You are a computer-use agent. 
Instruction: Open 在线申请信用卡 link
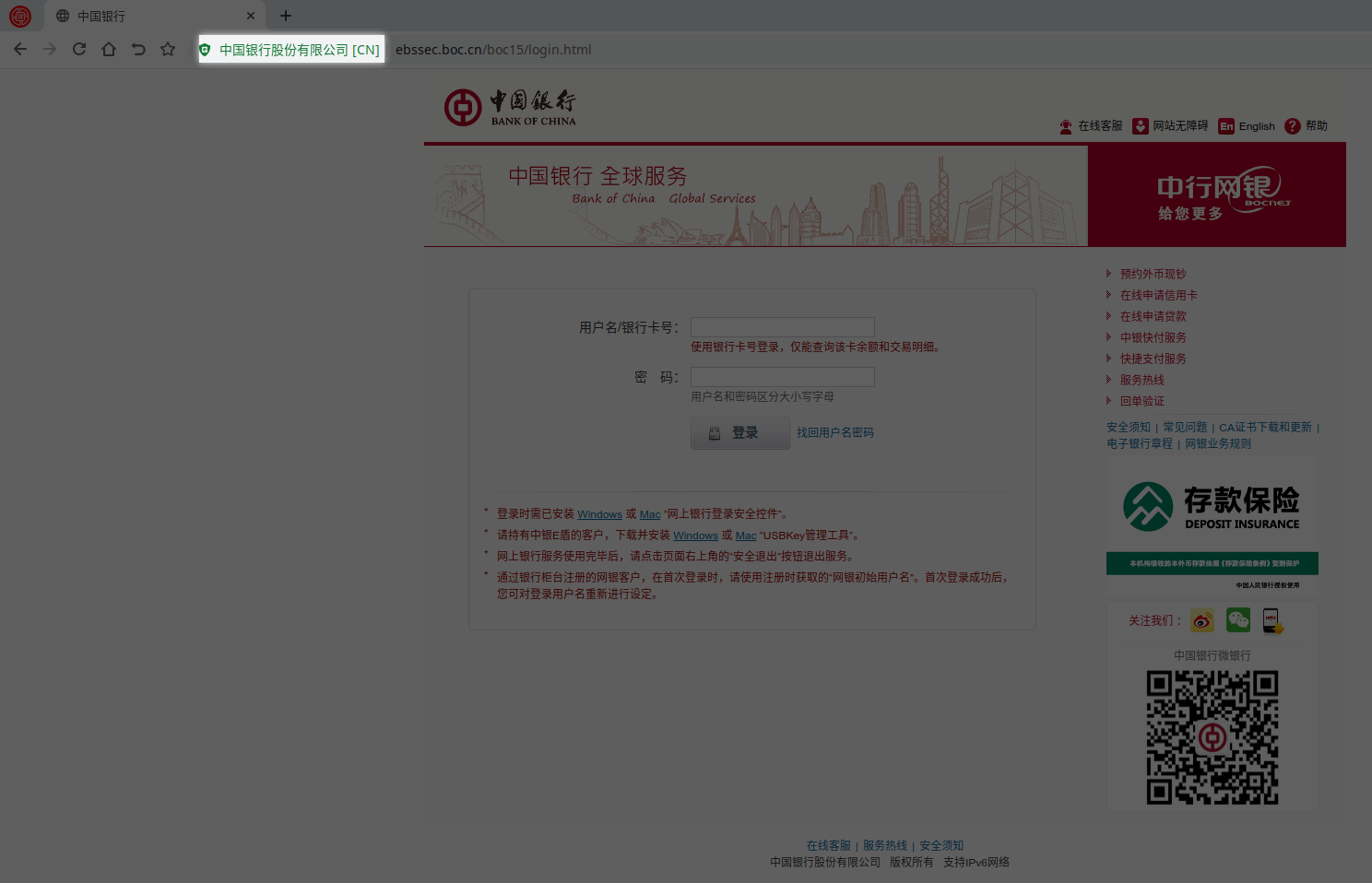[1159, 295]
